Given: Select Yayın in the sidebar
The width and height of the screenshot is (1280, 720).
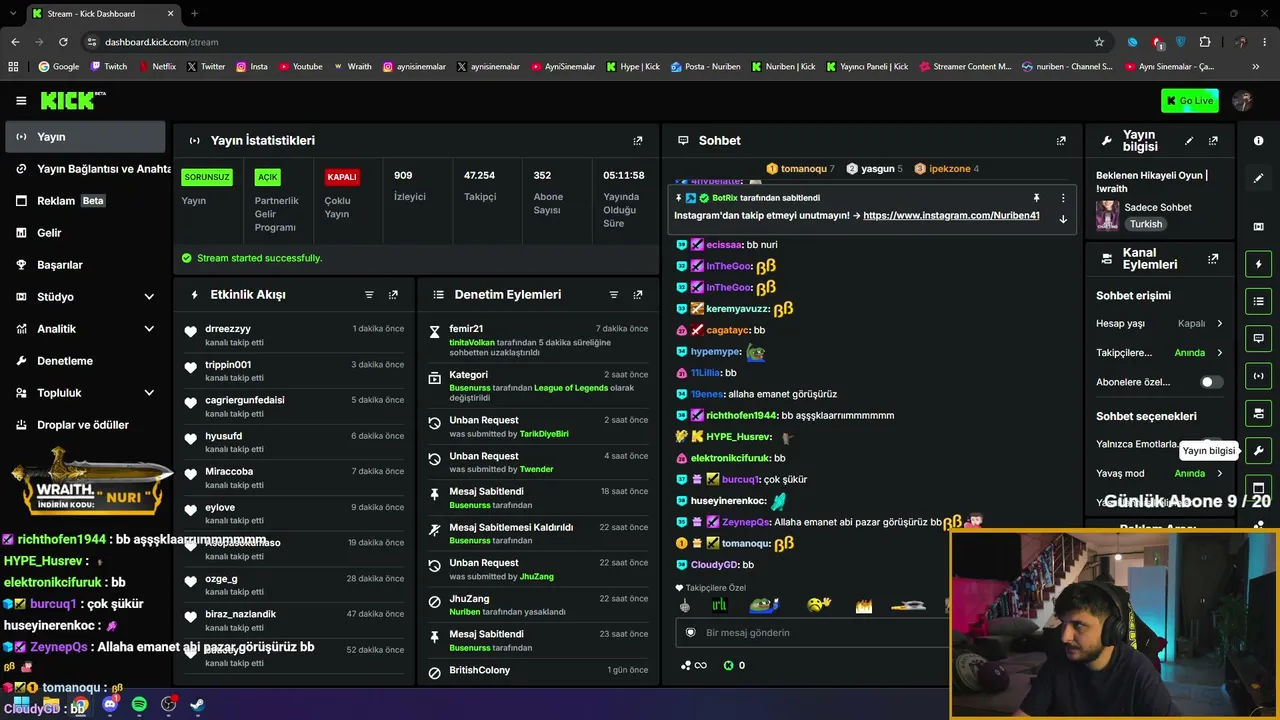Looking at the screenshot, I should tap(85, 137).
